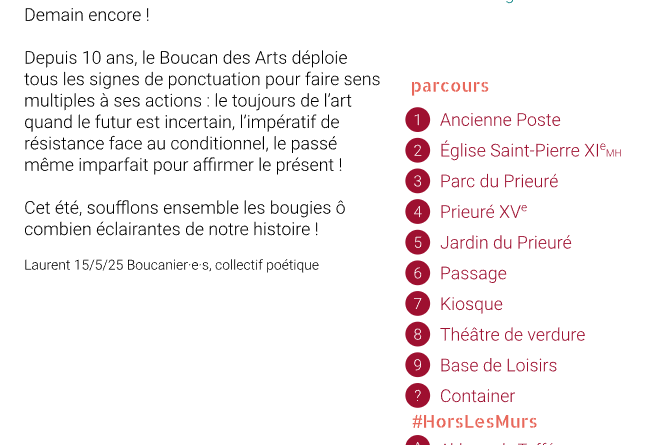
Task: Select the number 8 circle badge
Action: (417, 335)
